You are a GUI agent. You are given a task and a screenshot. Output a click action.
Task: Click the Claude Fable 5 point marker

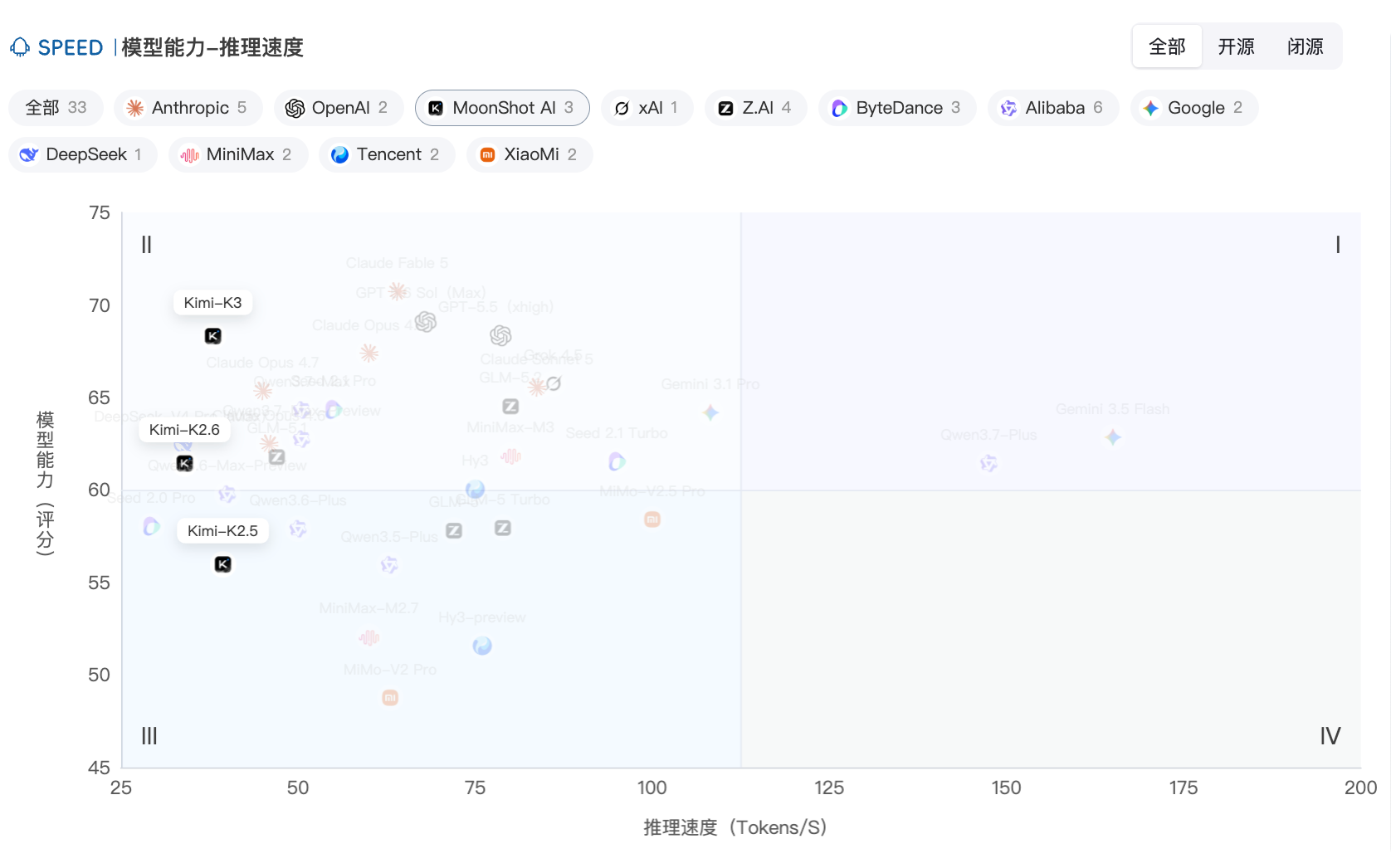pos(398,291)
